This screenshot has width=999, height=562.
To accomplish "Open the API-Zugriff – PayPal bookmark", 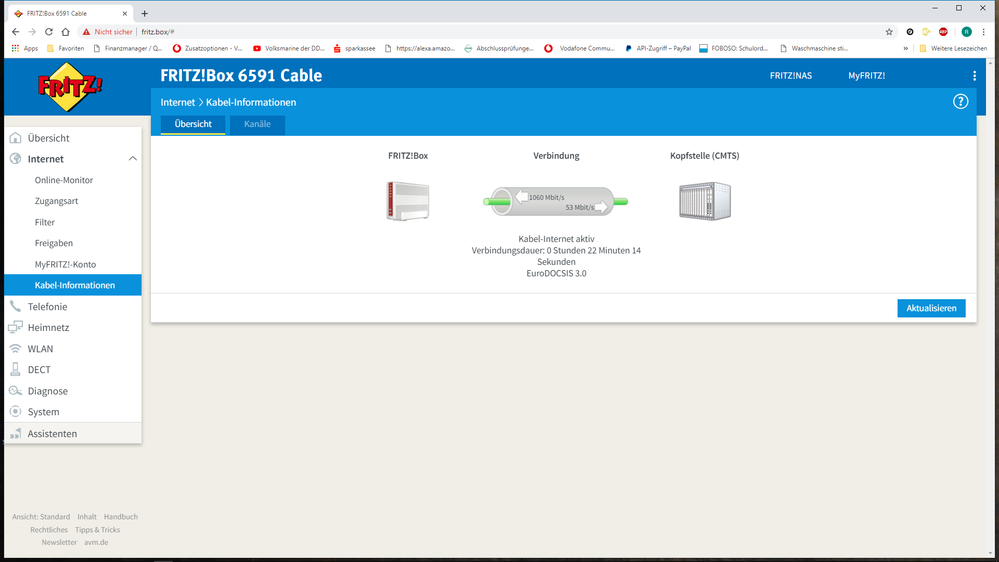I will [658, 48].
